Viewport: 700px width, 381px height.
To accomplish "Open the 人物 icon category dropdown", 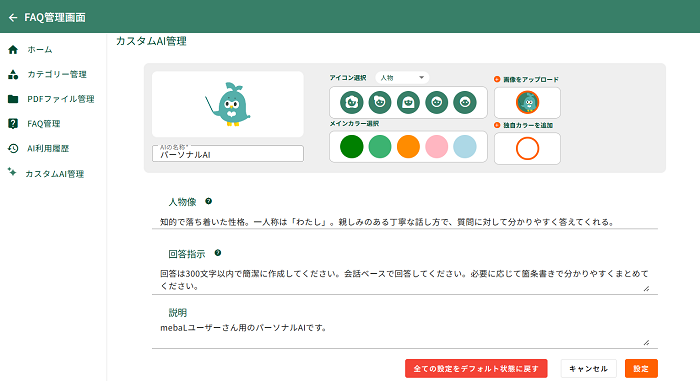I will [402, 78].
